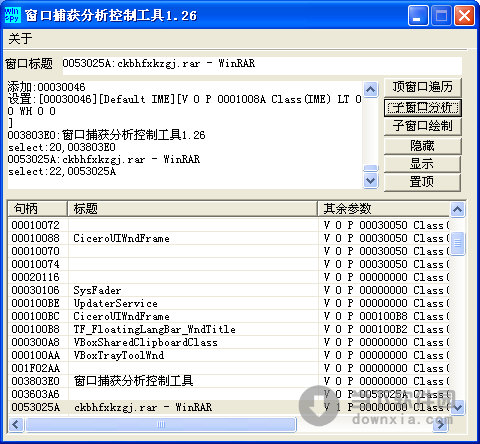Select the ckbhfxkzgj.rar - WinRAR row in the list
This screenshot has height=444, width=480.
click(229, 407)
